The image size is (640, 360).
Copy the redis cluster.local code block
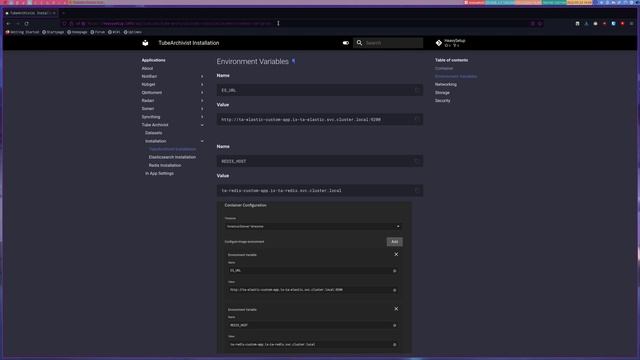[417, 190]
